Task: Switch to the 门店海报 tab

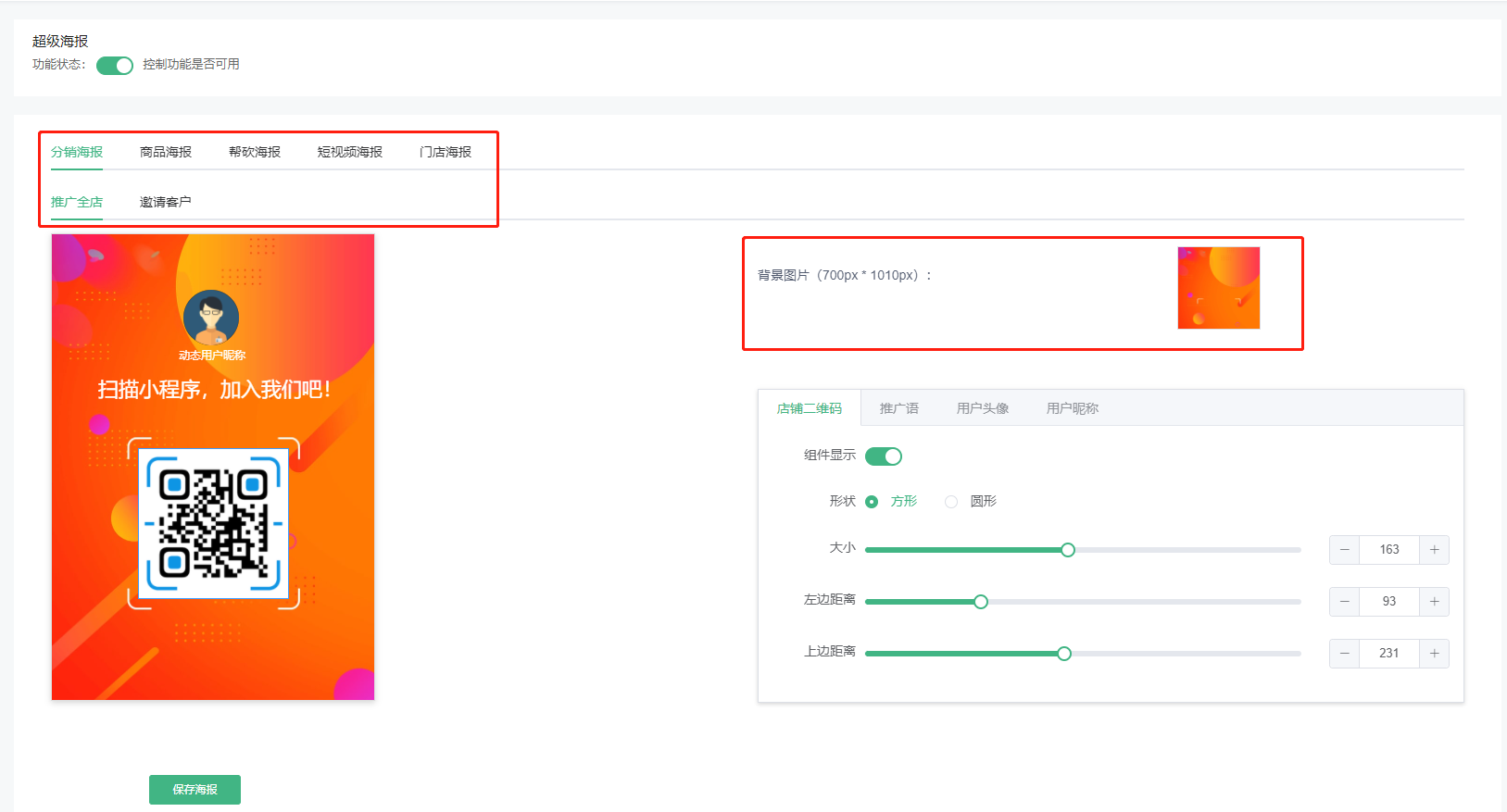Action: (x=446, y=152)
